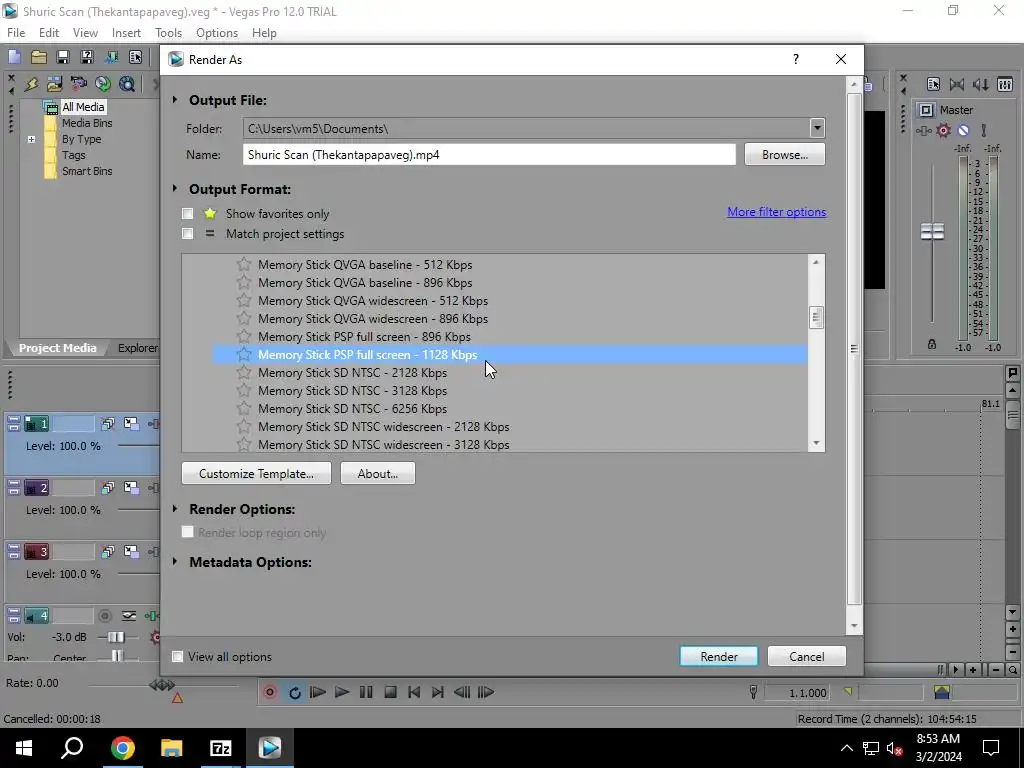Favorite Memory Stick PSP full screen 896 Kbps star
Image resolution: width=1024 pixels, height=768 pixels.
click(244, 336)
